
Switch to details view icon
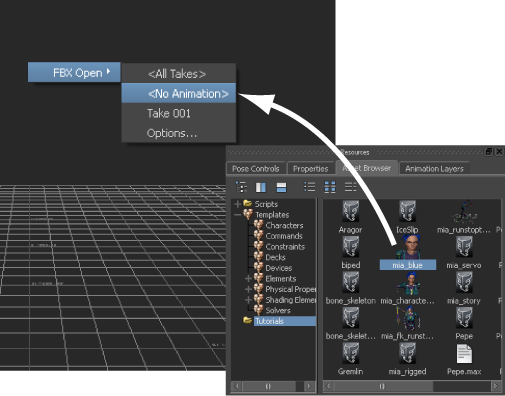350,187
